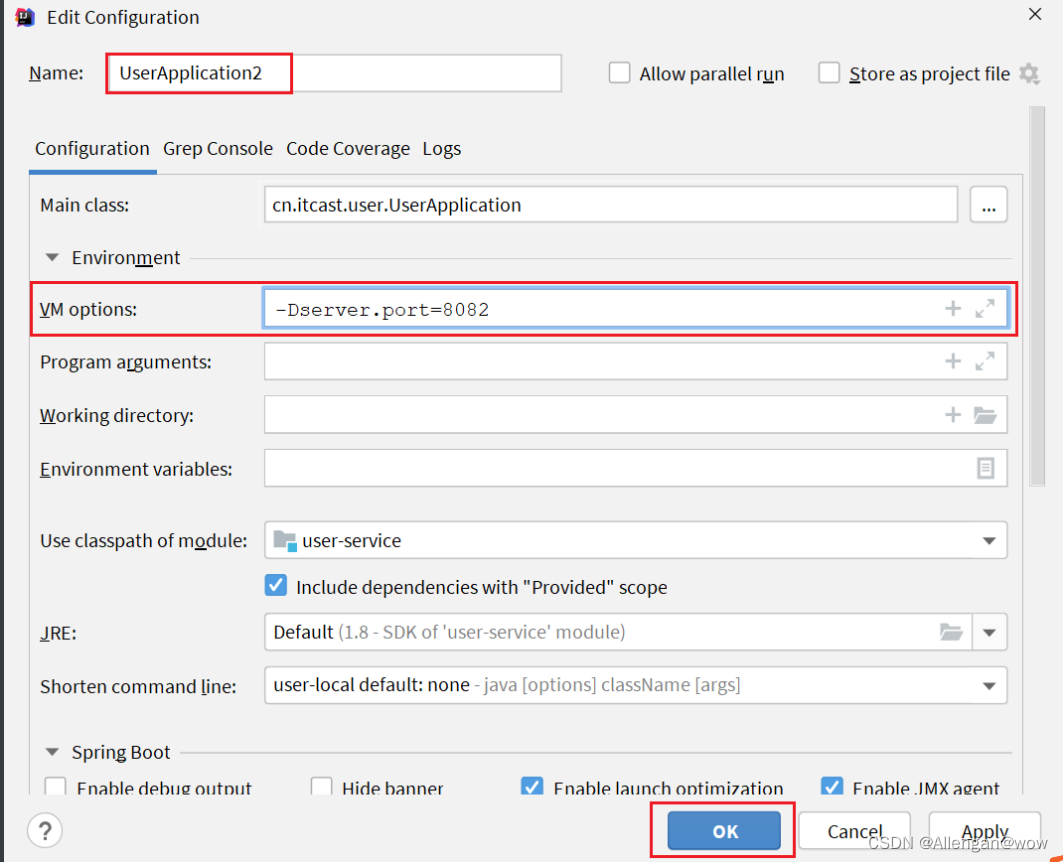Image resolution: width=1063 pixels, height=862 pixels.
Task: Switch to the Grep Console tab
Action: pos(218,148)
